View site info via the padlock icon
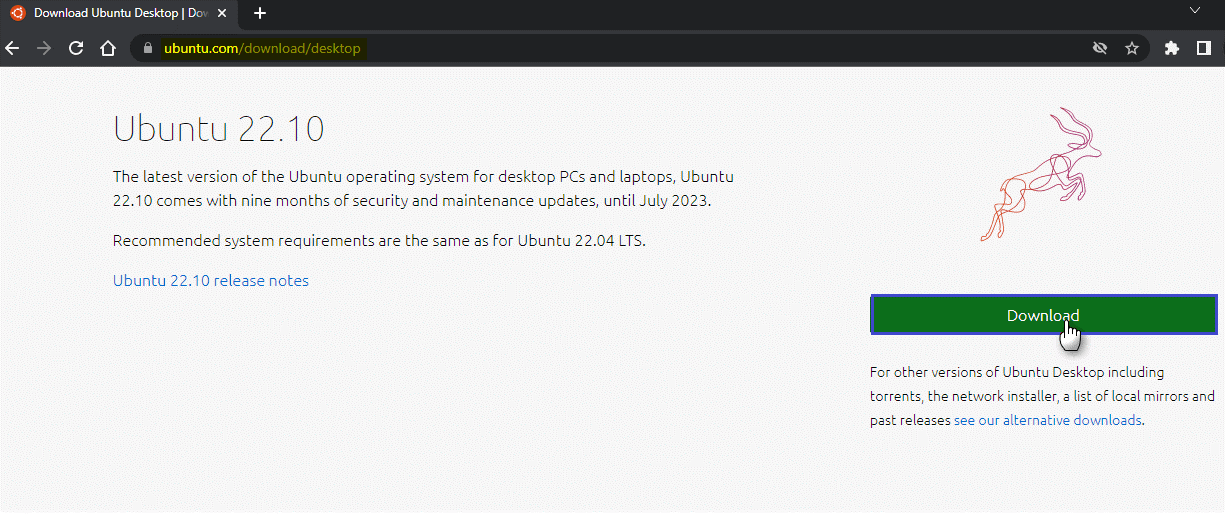Screen dimensions: 1225x521 coord(147,48)
